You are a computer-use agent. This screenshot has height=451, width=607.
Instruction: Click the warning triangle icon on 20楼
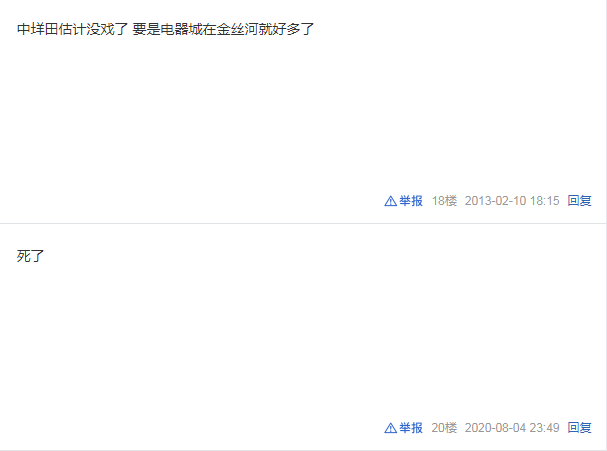pyautogui.click(x=390, y=428)
